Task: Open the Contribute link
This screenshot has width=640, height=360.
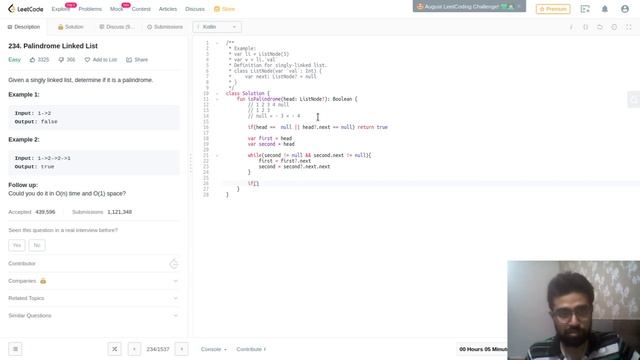Action: pos(251,349)
